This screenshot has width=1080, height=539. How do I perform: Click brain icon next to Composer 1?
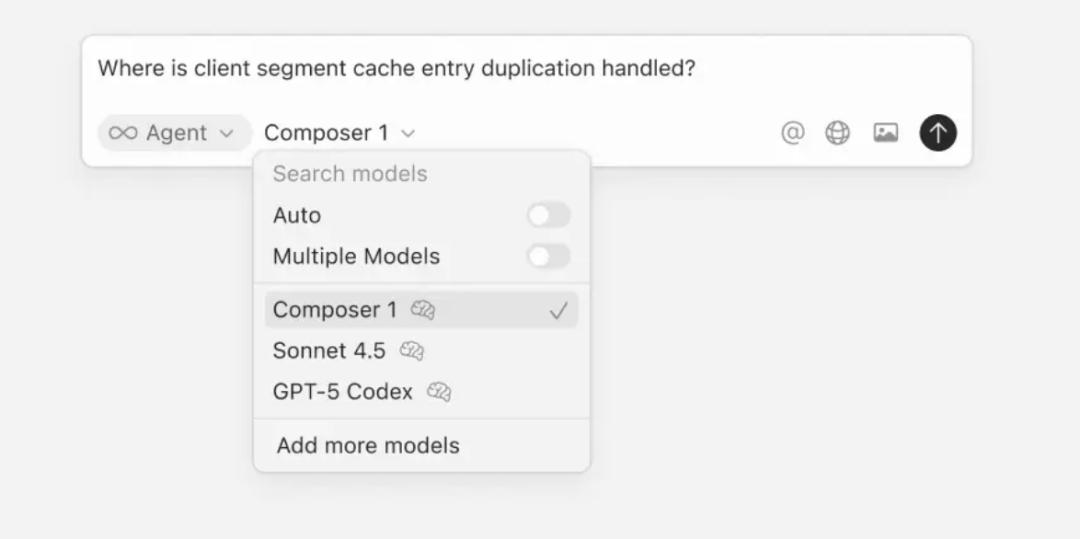click(x=423, y=310)
